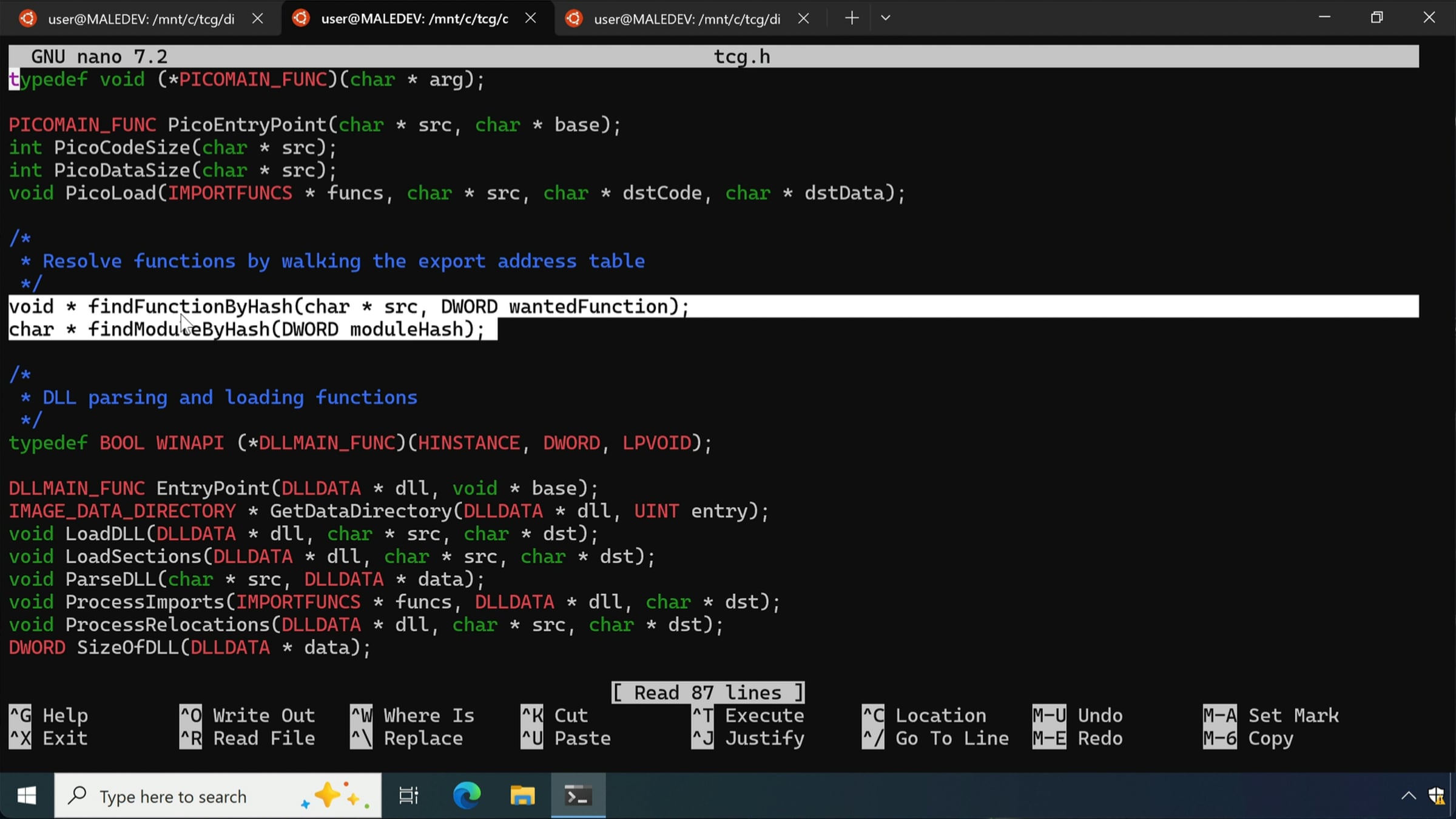Click the ProcessImports function line
Screen dimensions: 1456x819
394,602
